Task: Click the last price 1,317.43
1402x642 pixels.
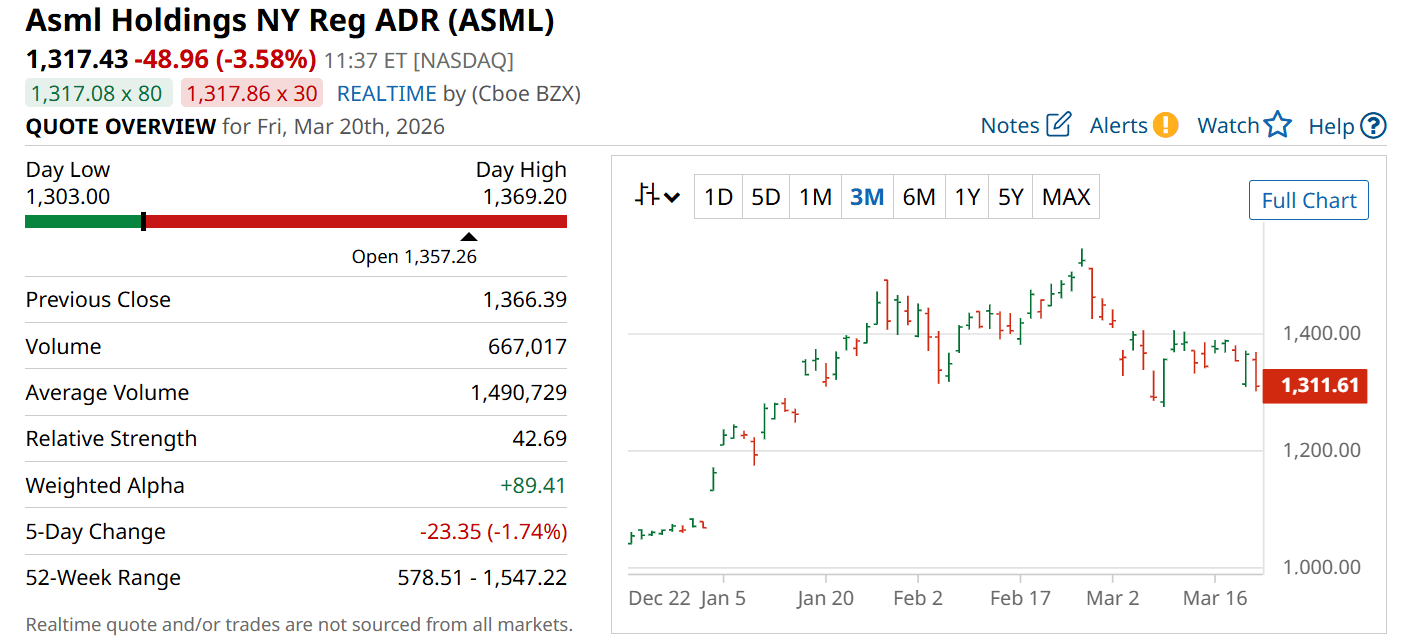Action: coord(77,60)
